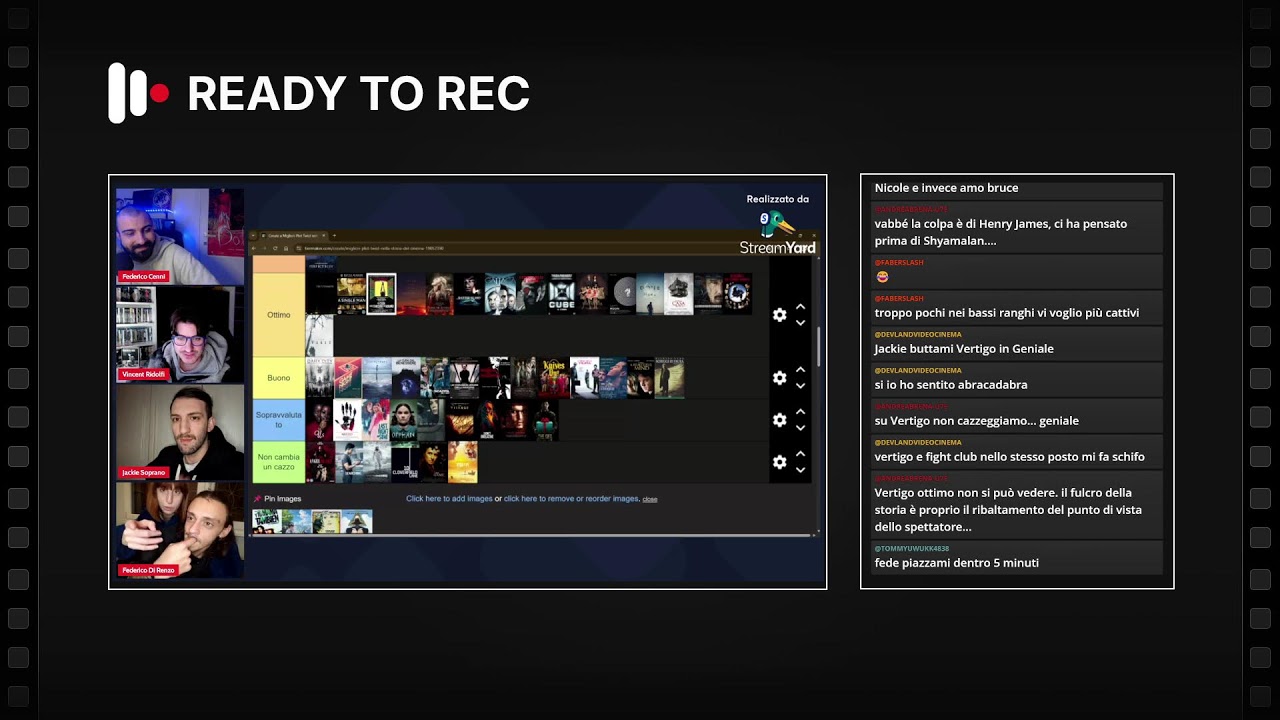The width and height of the screenshot is (1280, 720).
Task: Click the Pin Images pushpin icon
Action: point(257,498)
